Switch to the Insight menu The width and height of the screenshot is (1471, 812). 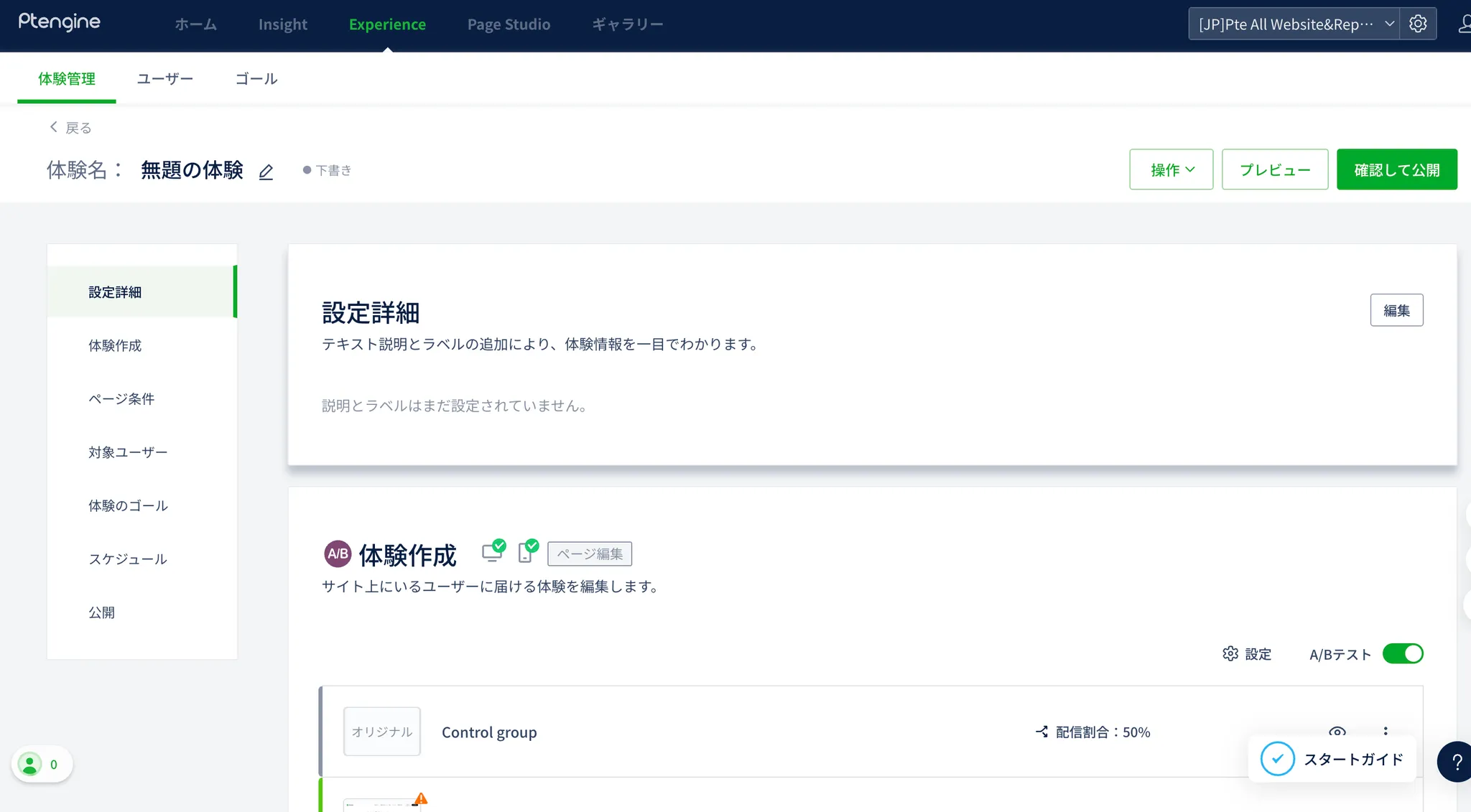coord(282,24)
